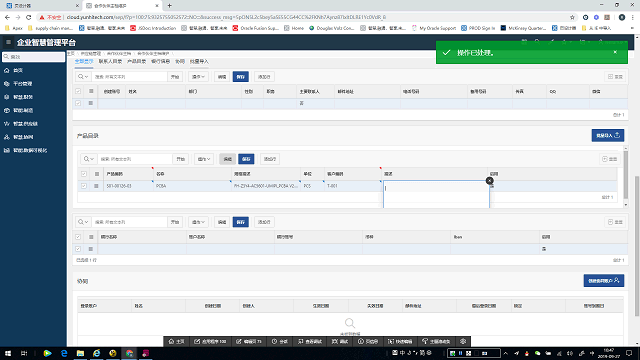Click 保存 save in contacts grid toolbar
Viewport: 640px width, 360px height.
click(x=241, y=77)
